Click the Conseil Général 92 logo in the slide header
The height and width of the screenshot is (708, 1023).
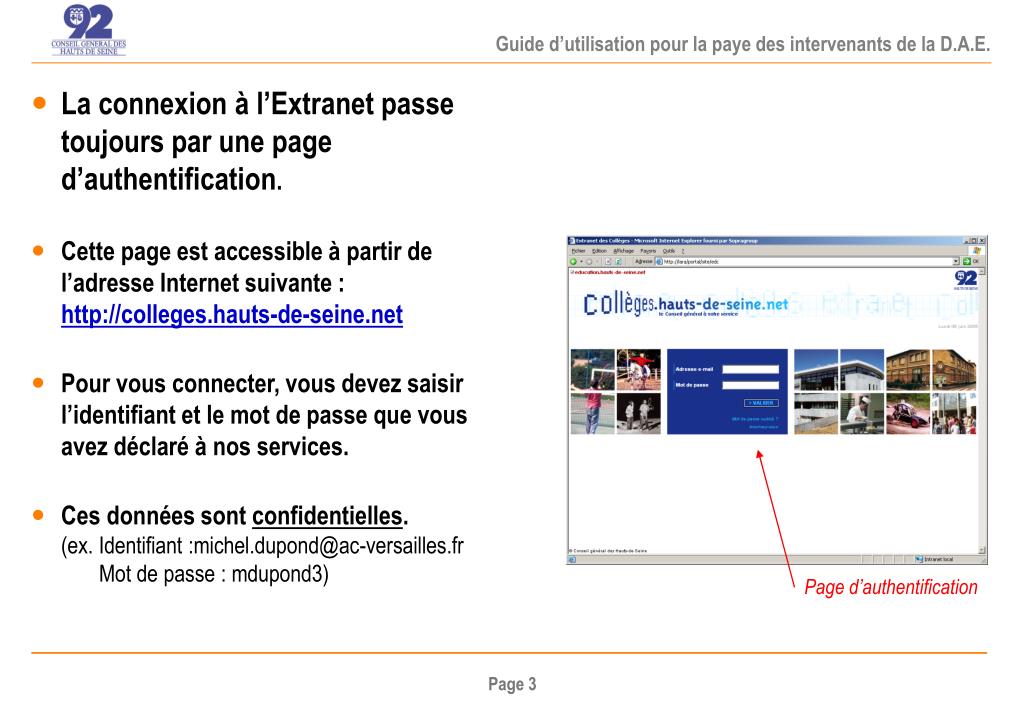pyautogui.click(x=89, y=30)
